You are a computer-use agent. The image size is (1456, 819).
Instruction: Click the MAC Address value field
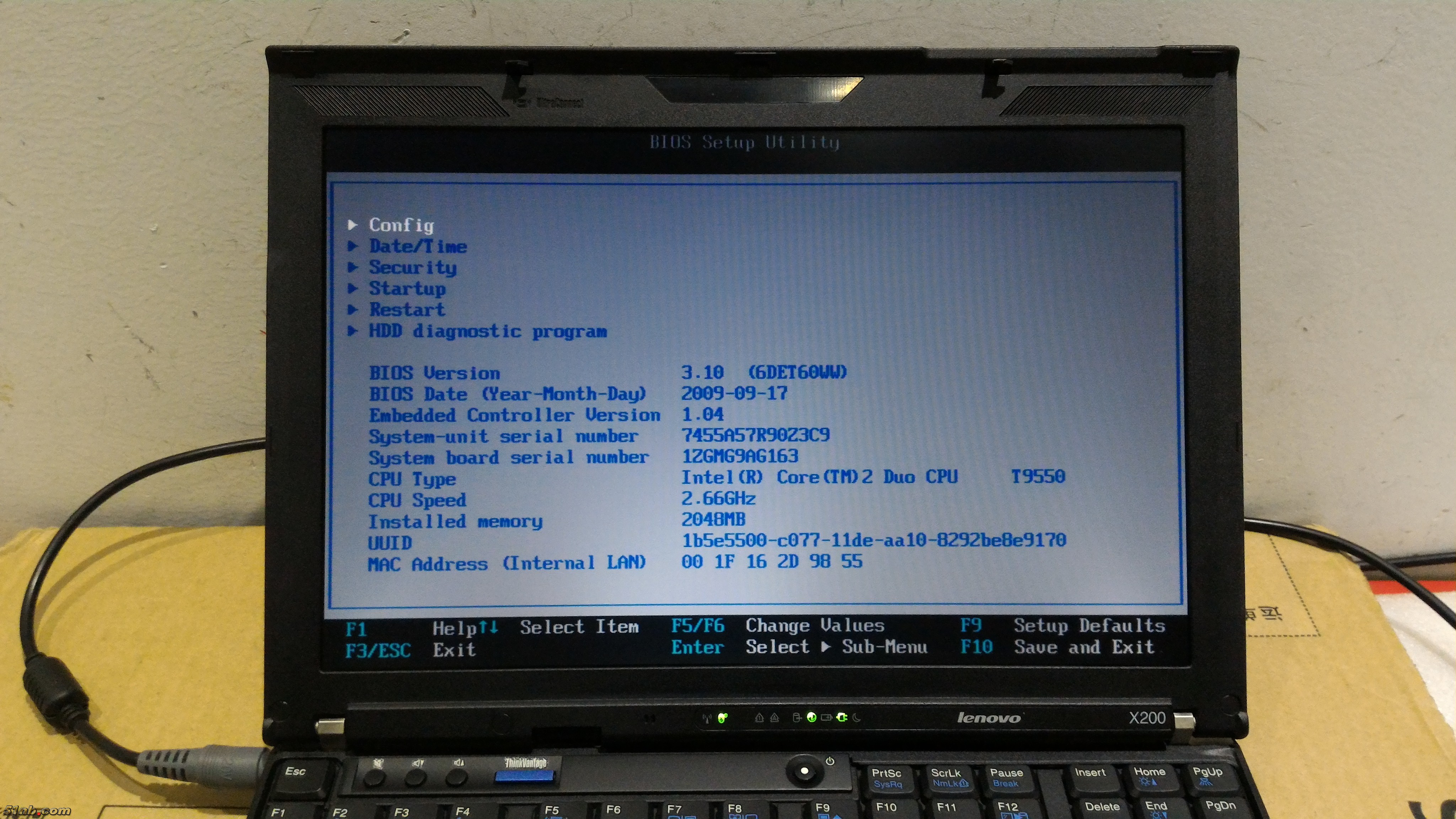[771, 561]
